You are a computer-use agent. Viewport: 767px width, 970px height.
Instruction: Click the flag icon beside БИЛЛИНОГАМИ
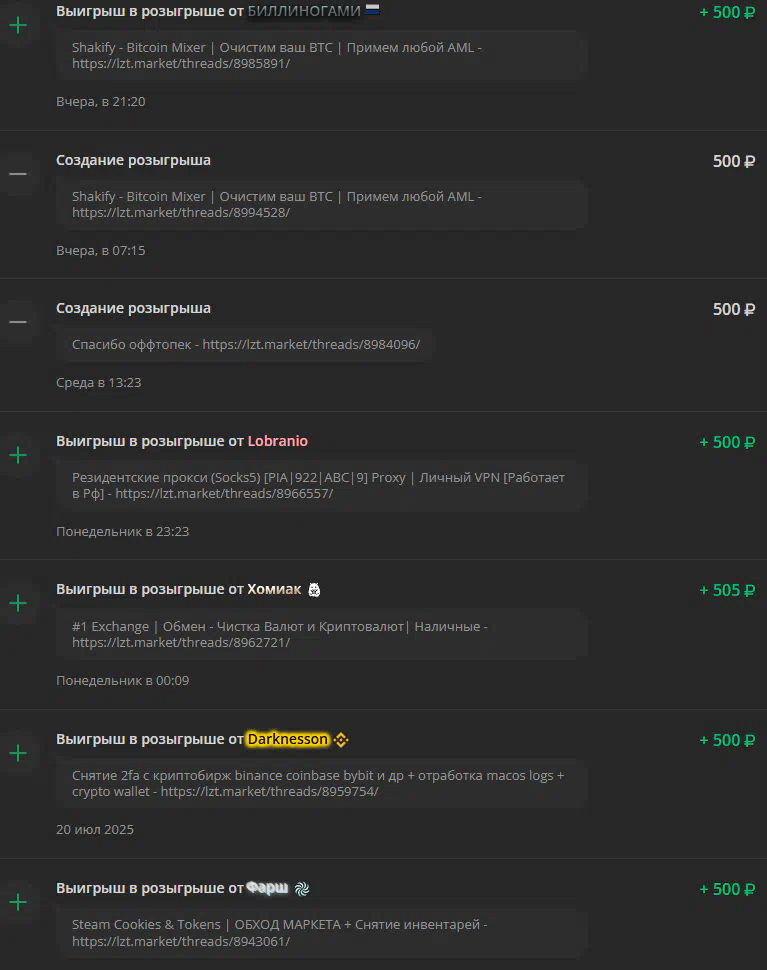372,9
